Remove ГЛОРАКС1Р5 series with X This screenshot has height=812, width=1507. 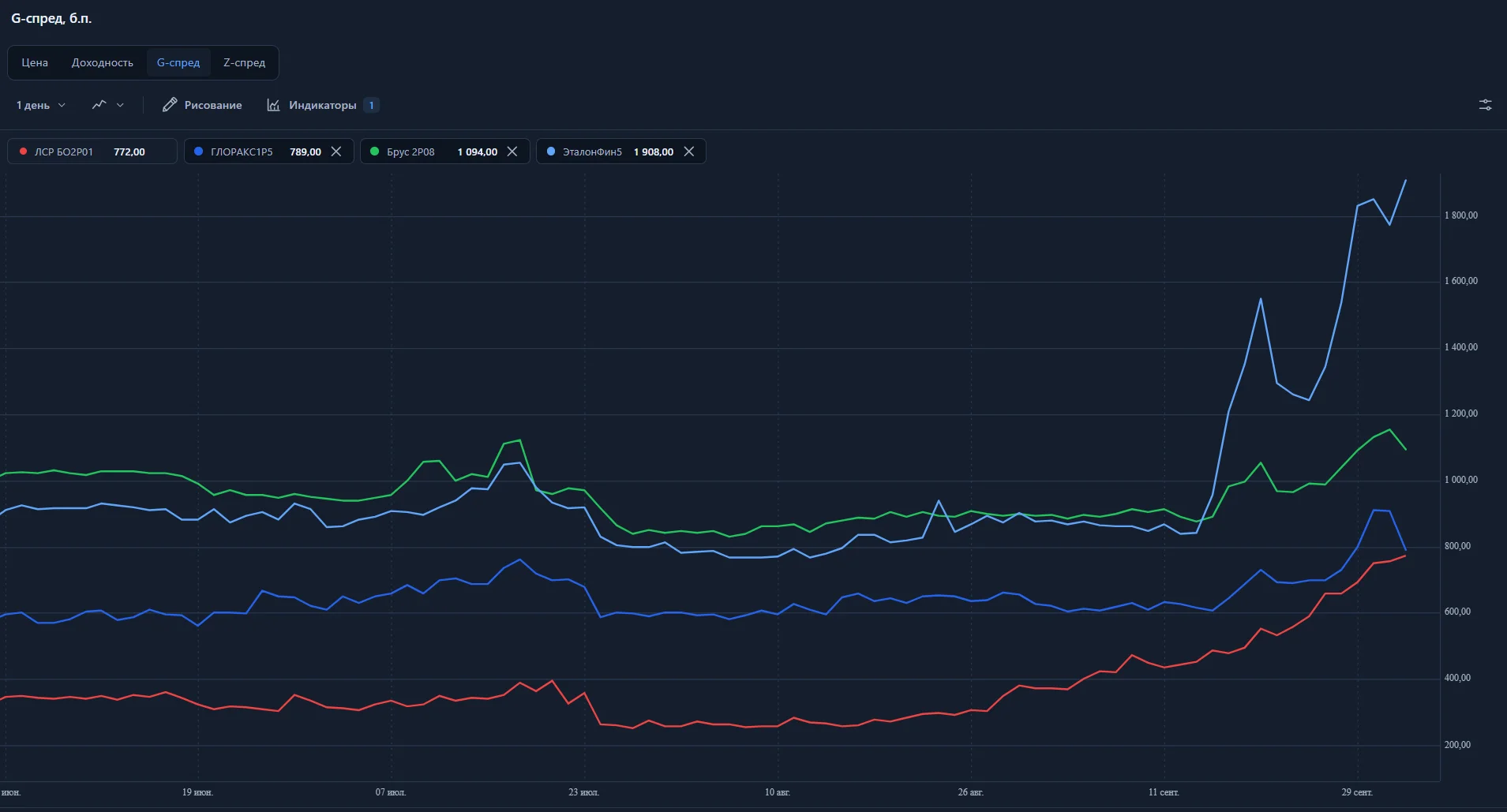(336, 152)
